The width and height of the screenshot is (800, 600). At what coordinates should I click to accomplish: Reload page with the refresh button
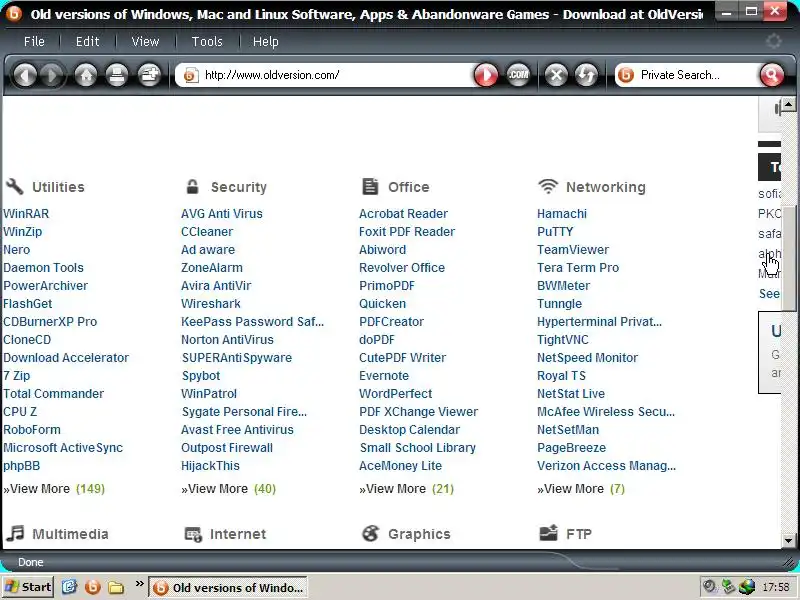pyautogui.click(x=586, y=76)
